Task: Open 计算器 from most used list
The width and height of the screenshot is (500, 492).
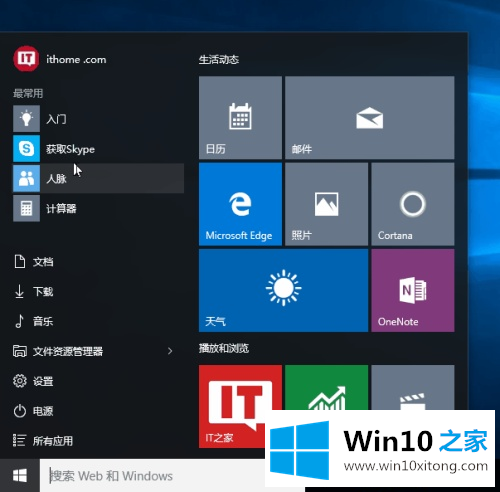Action: [x=98, y=208]
